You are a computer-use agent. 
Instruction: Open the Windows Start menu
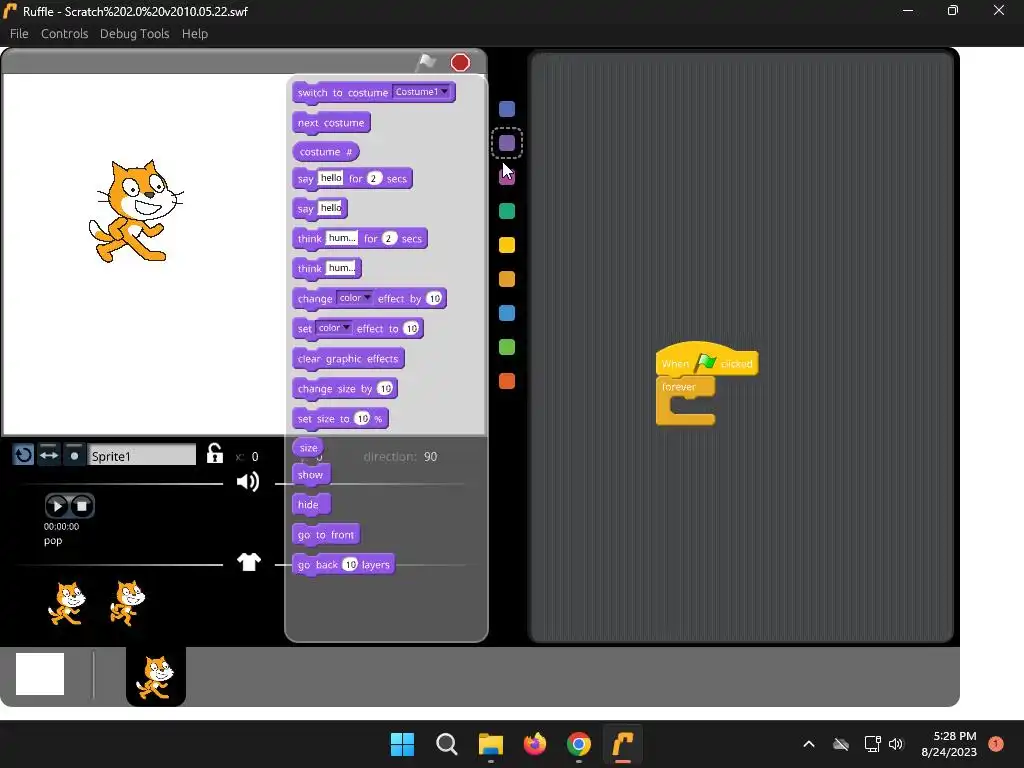click(402, 744)
